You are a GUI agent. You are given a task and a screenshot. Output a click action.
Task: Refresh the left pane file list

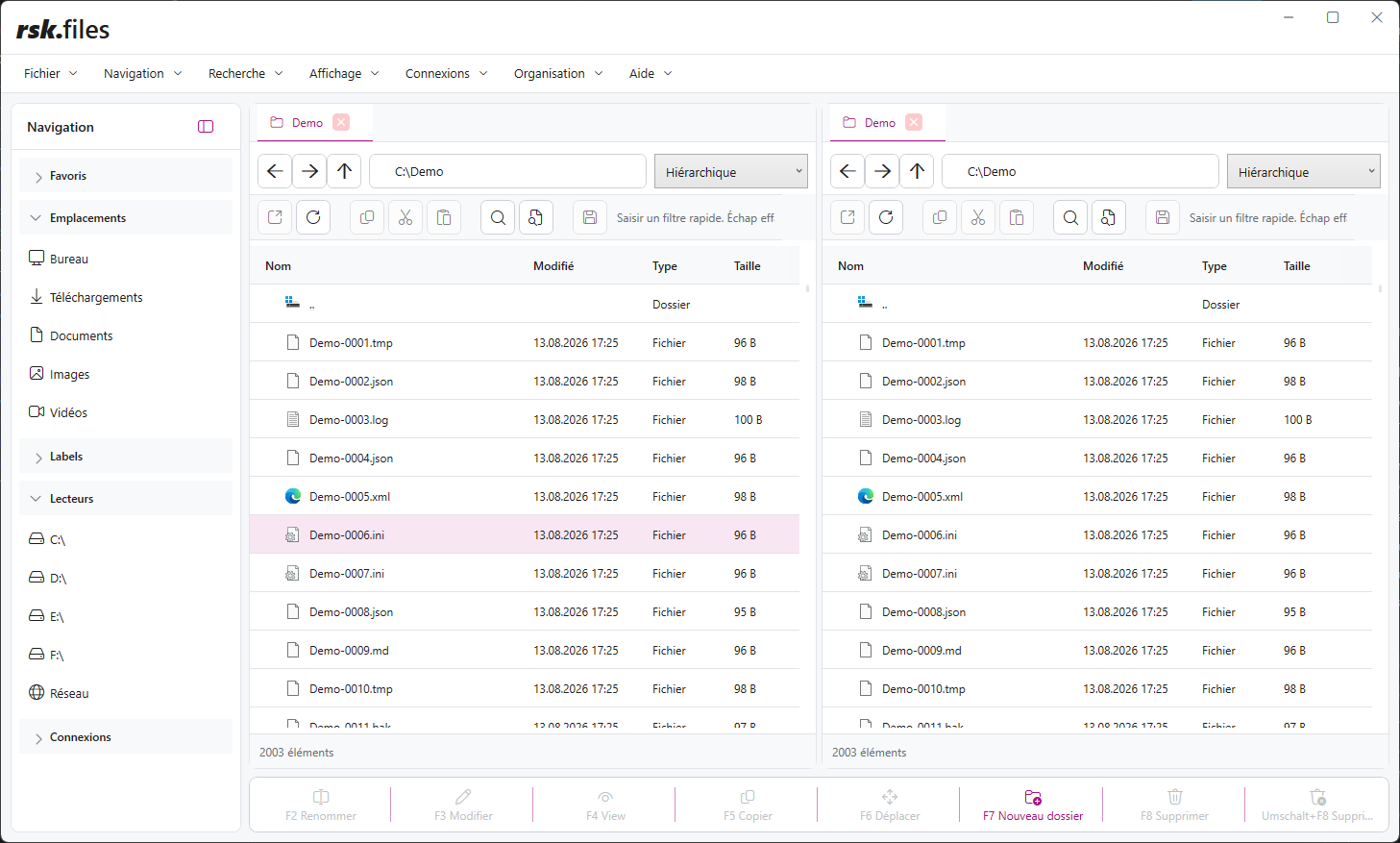point(313,217)
